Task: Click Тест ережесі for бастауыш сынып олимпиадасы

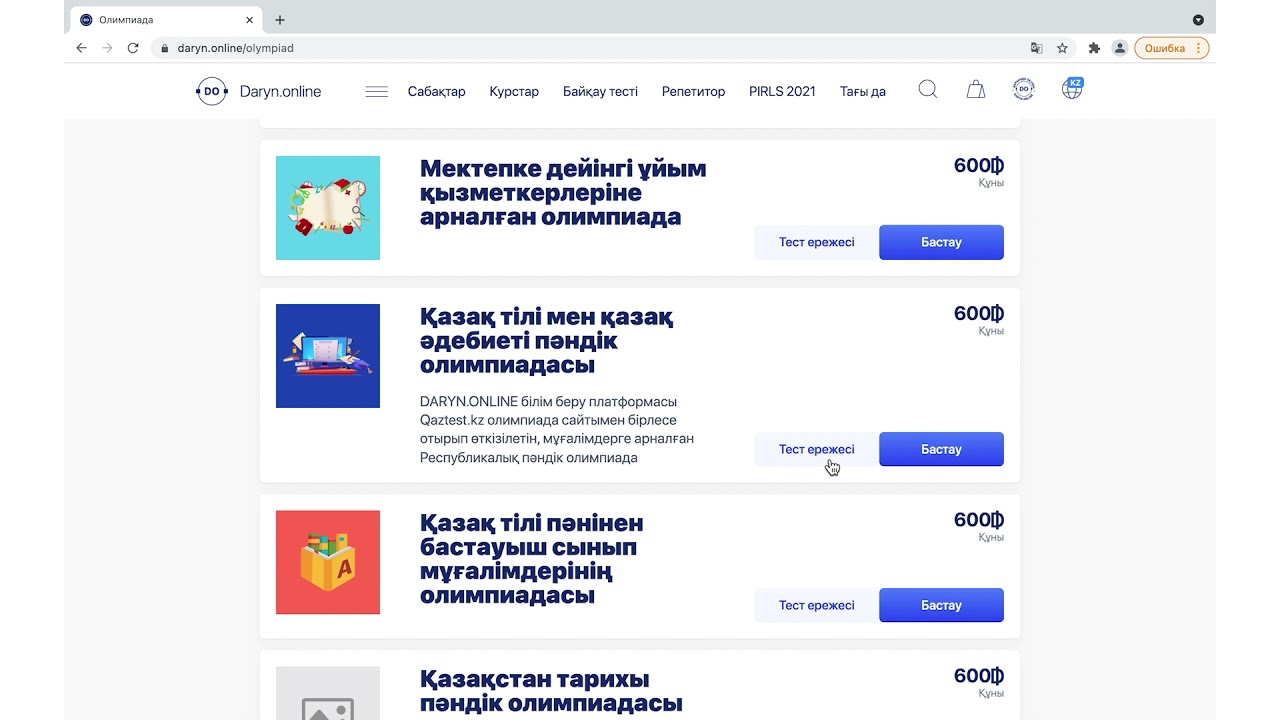Action: point(816,605)
